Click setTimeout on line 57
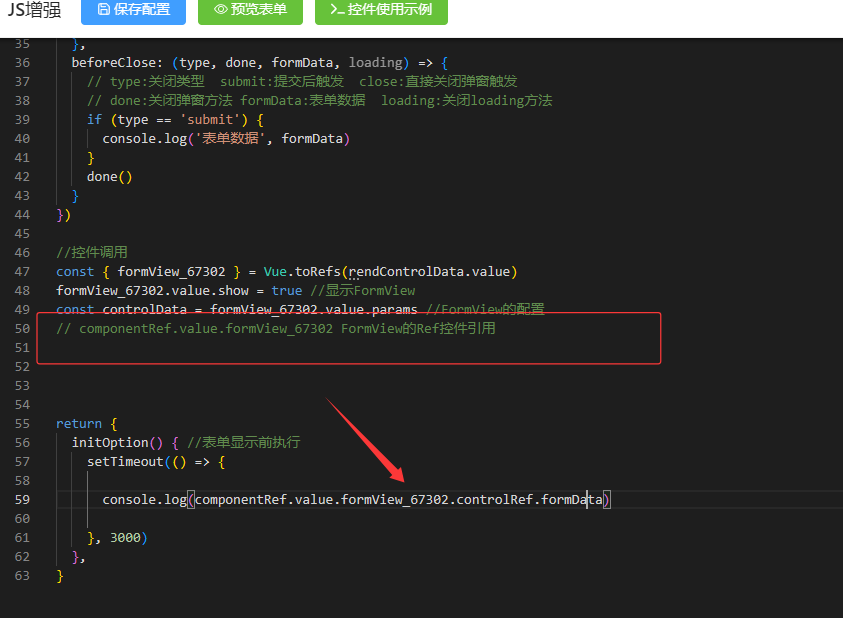The image size is (843, 618). coord(125,461)
